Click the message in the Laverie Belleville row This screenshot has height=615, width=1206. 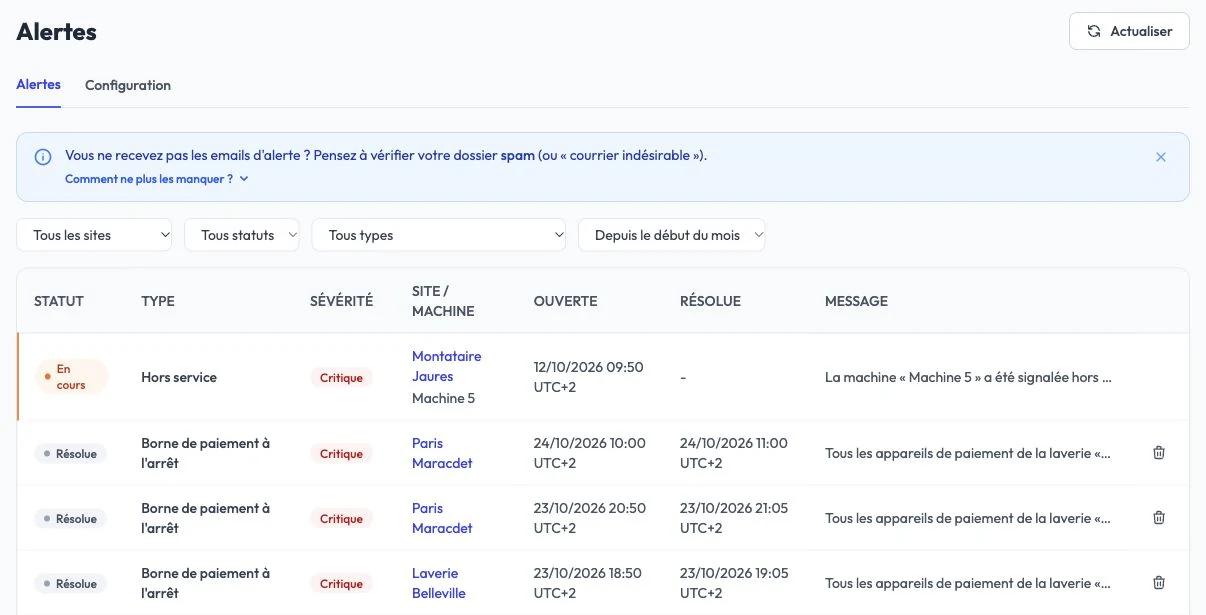968,583
